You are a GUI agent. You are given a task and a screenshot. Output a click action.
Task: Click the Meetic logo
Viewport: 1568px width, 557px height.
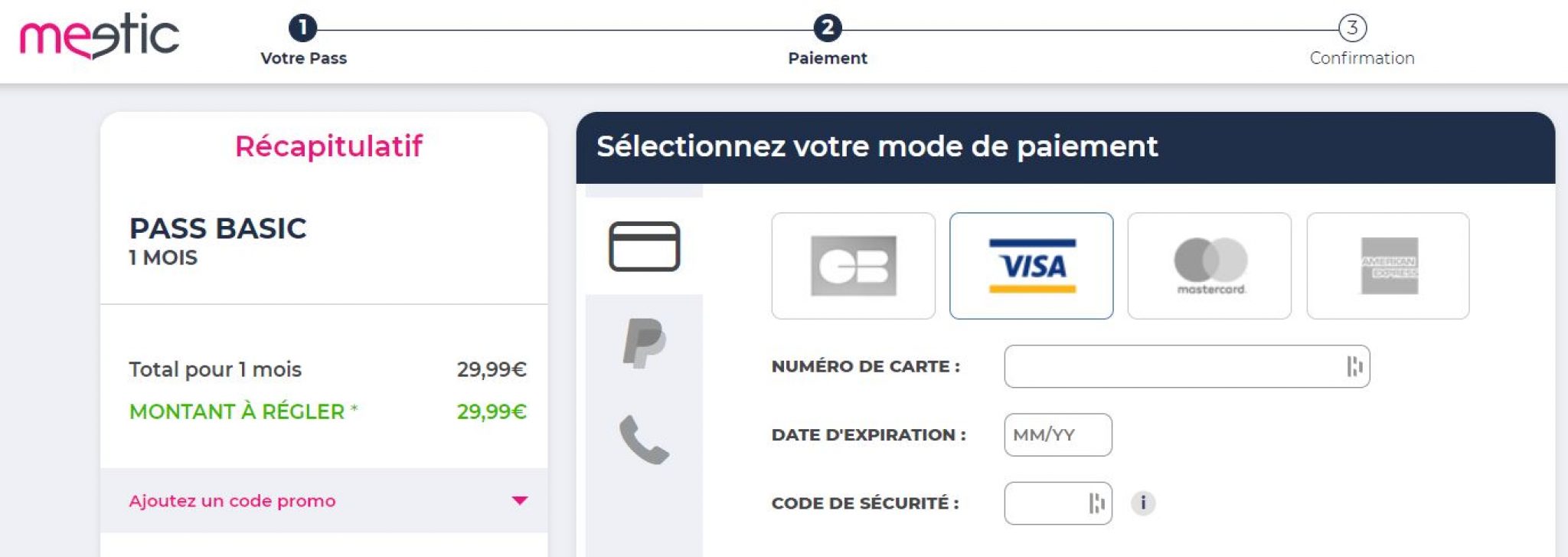click(100, 37)
